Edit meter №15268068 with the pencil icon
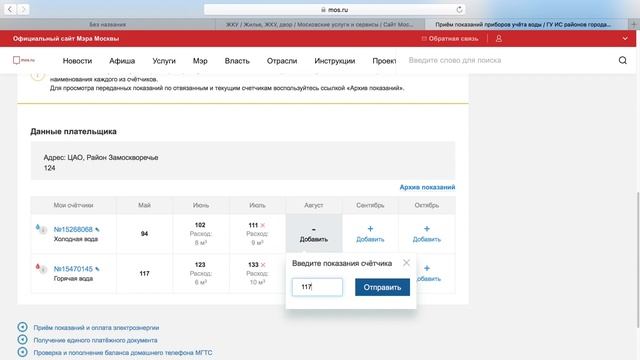 point(97,229)
